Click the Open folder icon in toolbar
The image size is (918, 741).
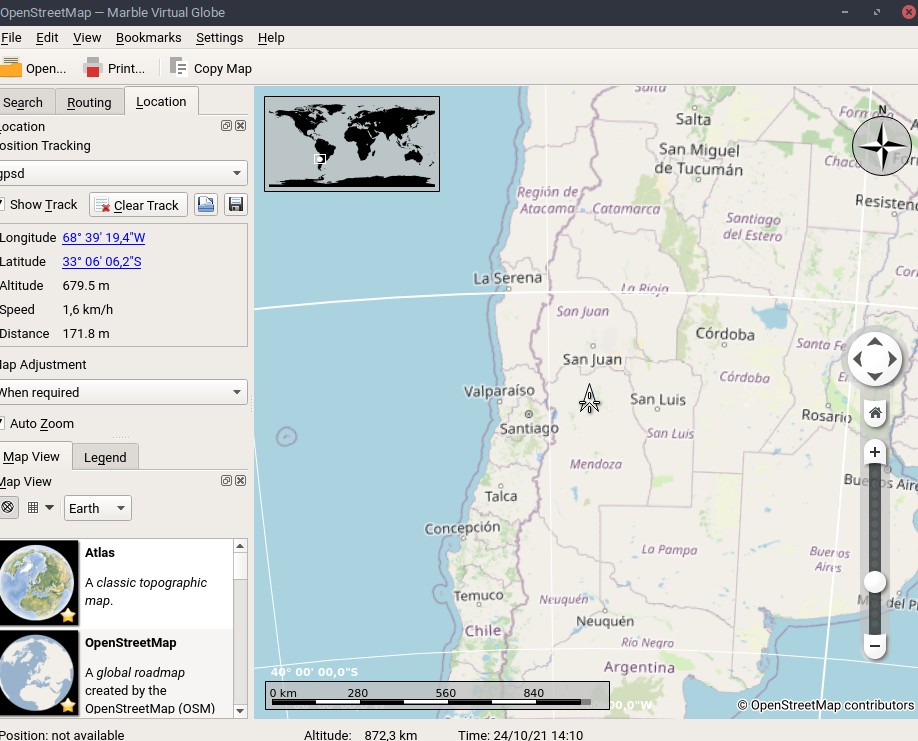point(10,68)
